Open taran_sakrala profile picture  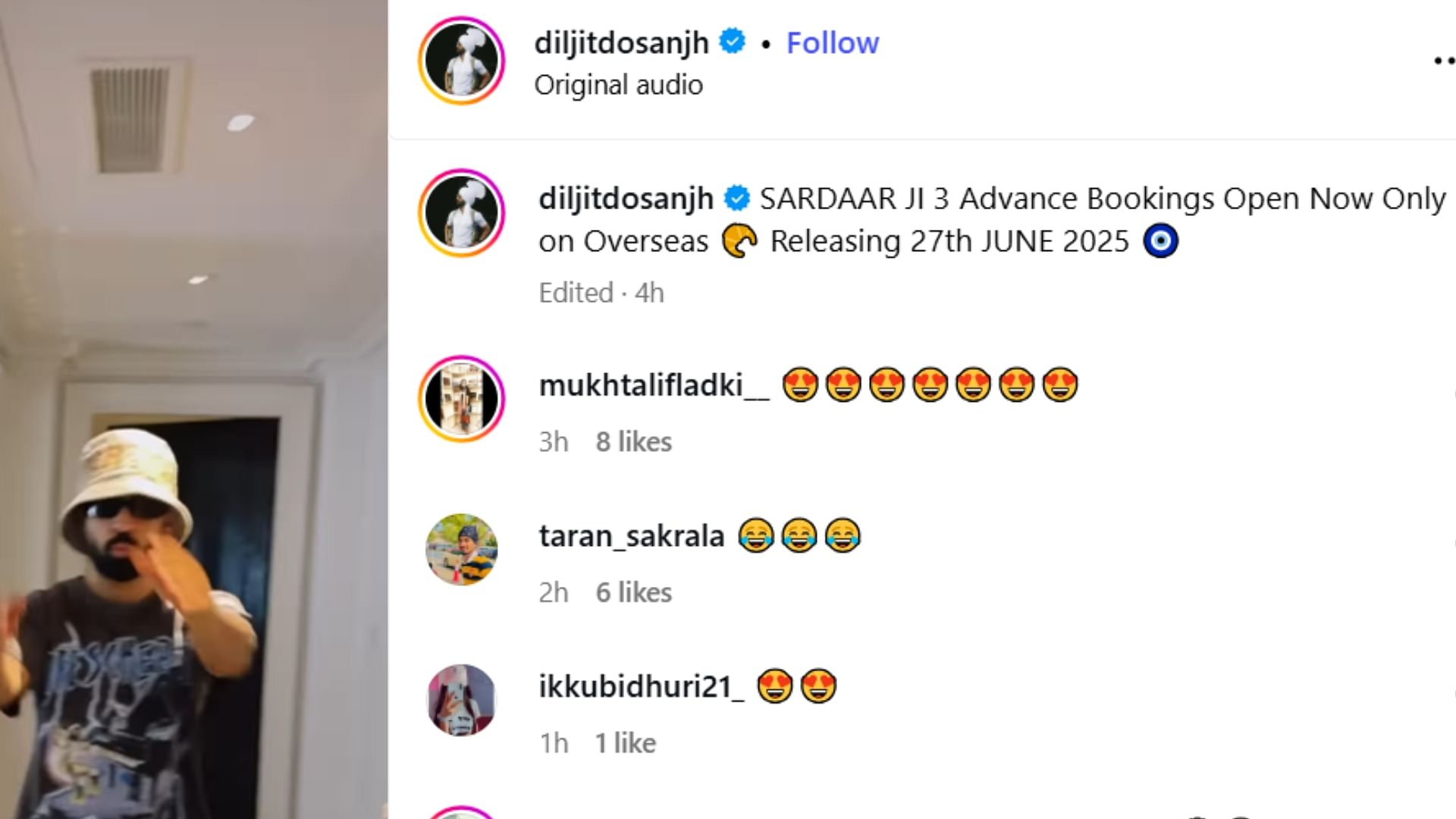pos(461,550)
